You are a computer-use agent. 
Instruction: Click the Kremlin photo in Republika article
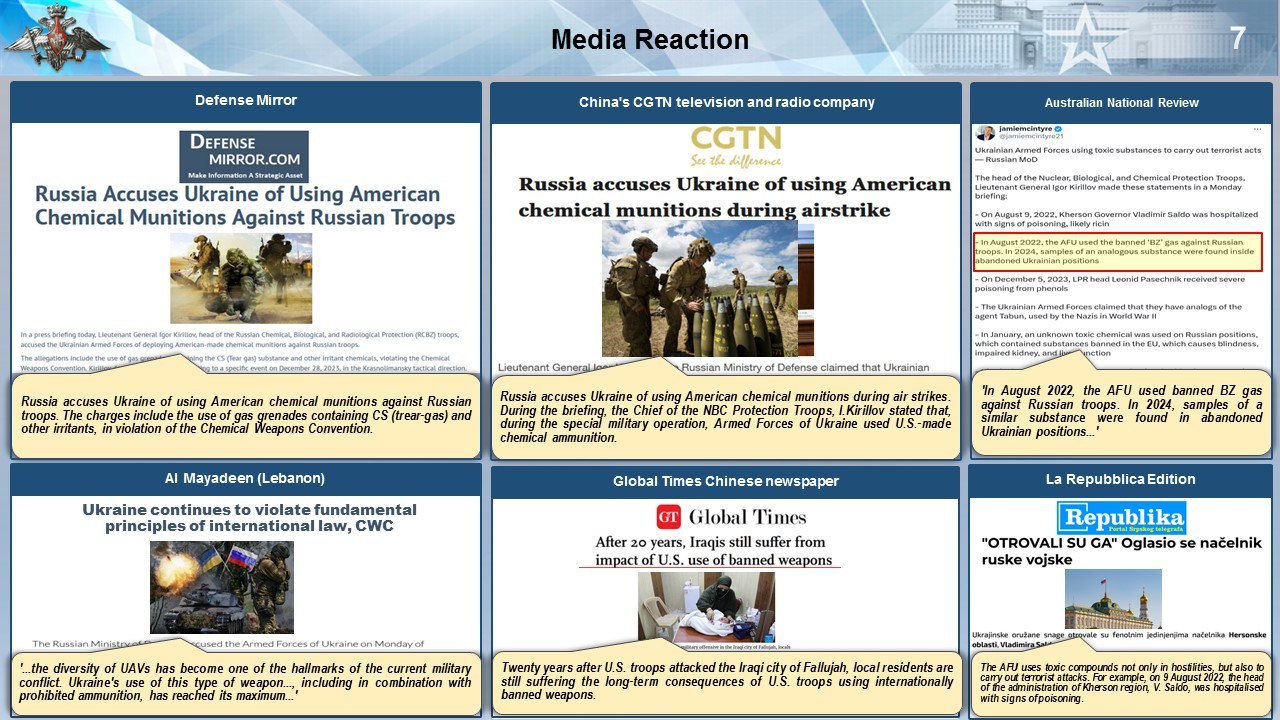1112,598
